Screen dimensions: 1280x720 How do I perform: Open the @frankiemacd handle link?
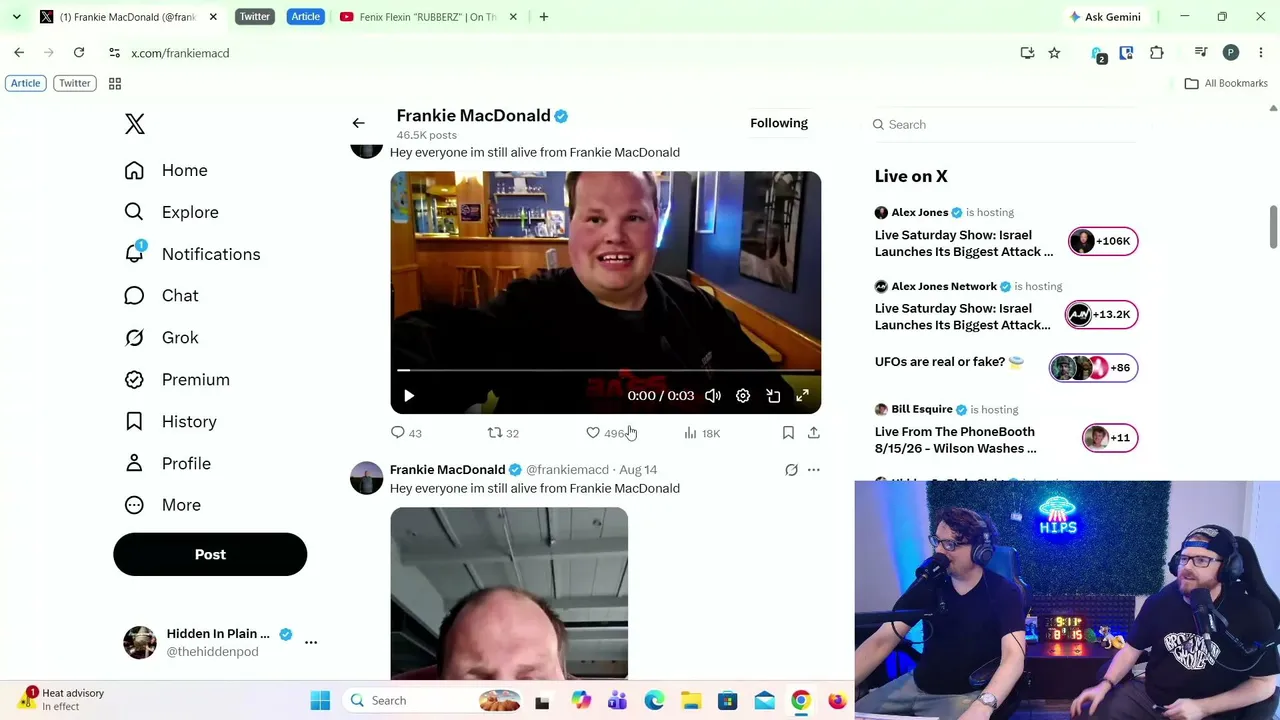(x=567, y=470)
